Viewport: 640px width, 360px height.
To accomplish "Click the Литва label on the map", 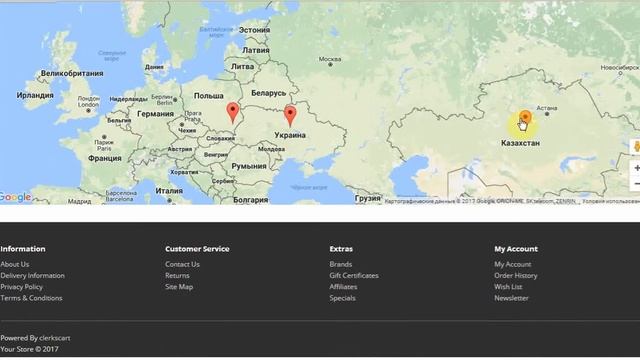I will [x=242, y=66].
